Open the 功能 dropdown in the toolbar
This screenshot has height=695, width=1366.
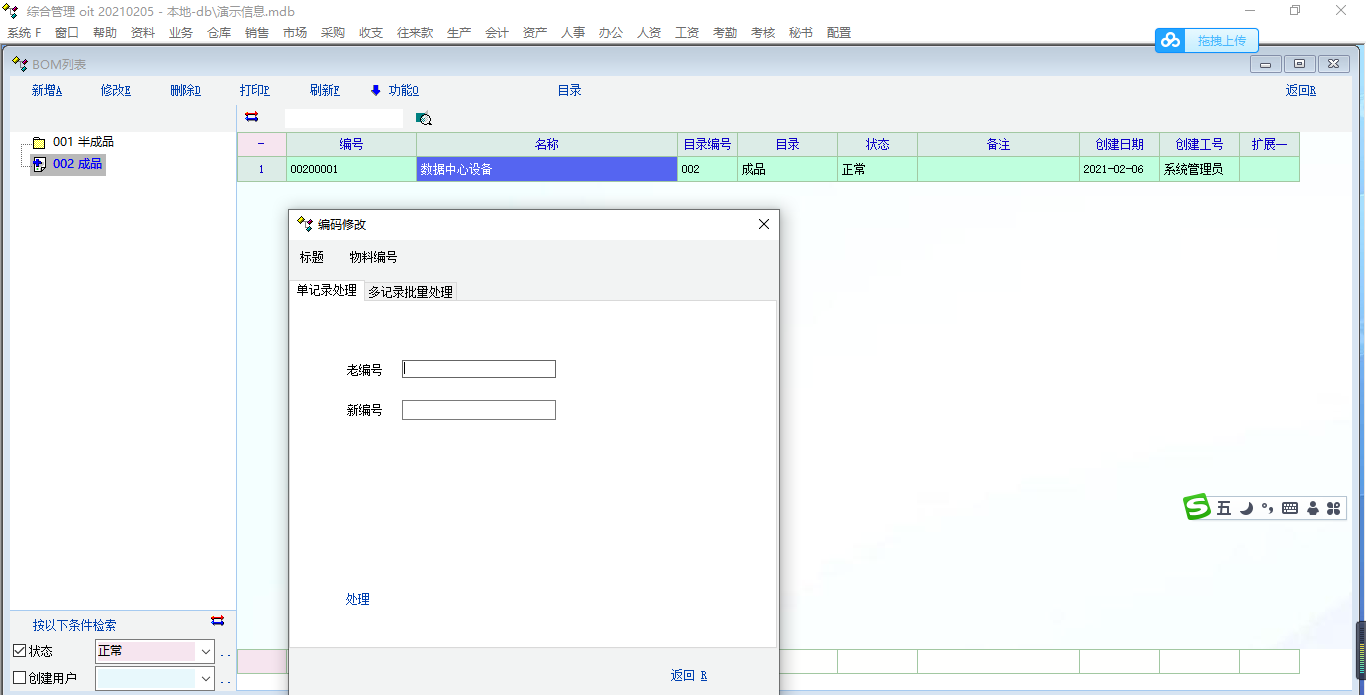(x=394, y=91)
